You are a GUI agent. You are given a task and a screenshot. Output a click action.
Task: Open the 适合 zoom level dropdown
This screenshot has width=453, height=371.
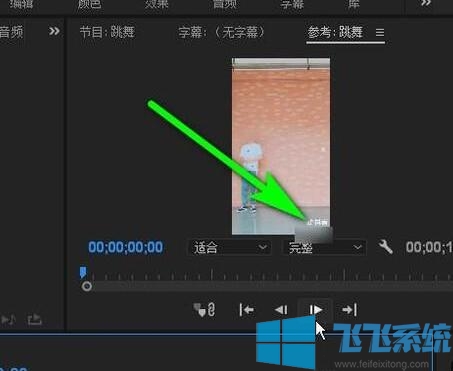(x=230, y=248)
